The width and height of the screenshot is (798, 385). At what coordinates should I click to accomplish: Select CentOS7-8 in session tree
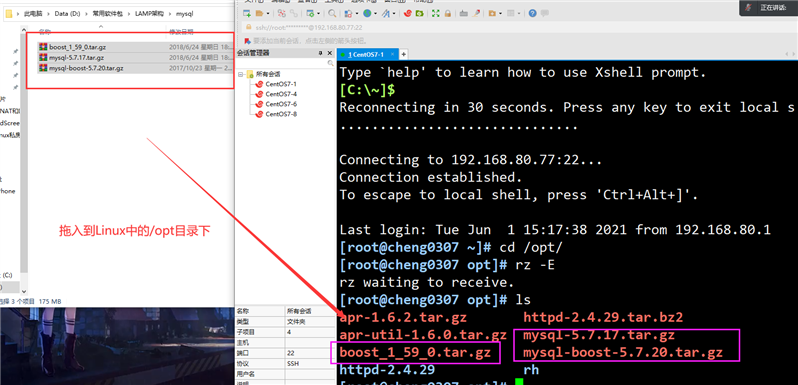pyautogui.click(x=281, y=114)
